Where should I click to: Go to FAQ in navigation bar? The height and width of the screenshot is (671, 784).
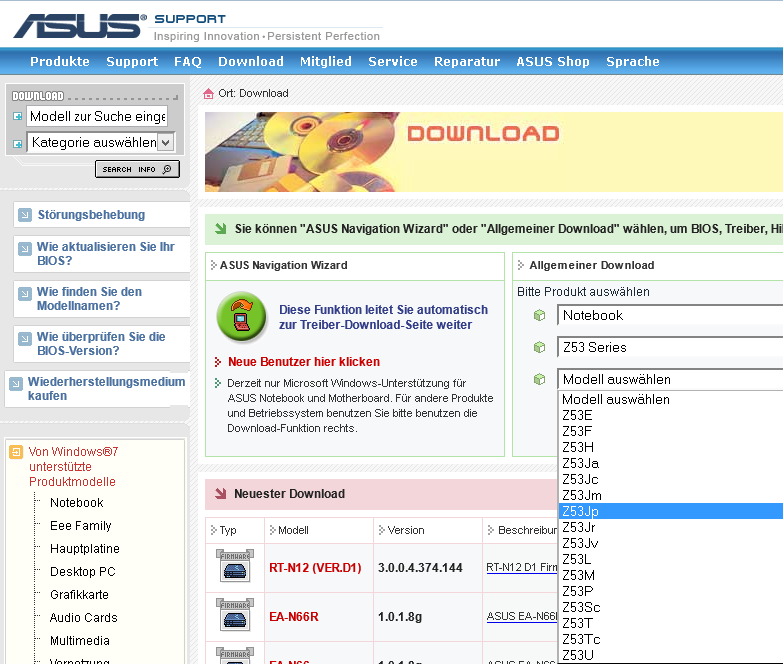[x=188, y=62]
